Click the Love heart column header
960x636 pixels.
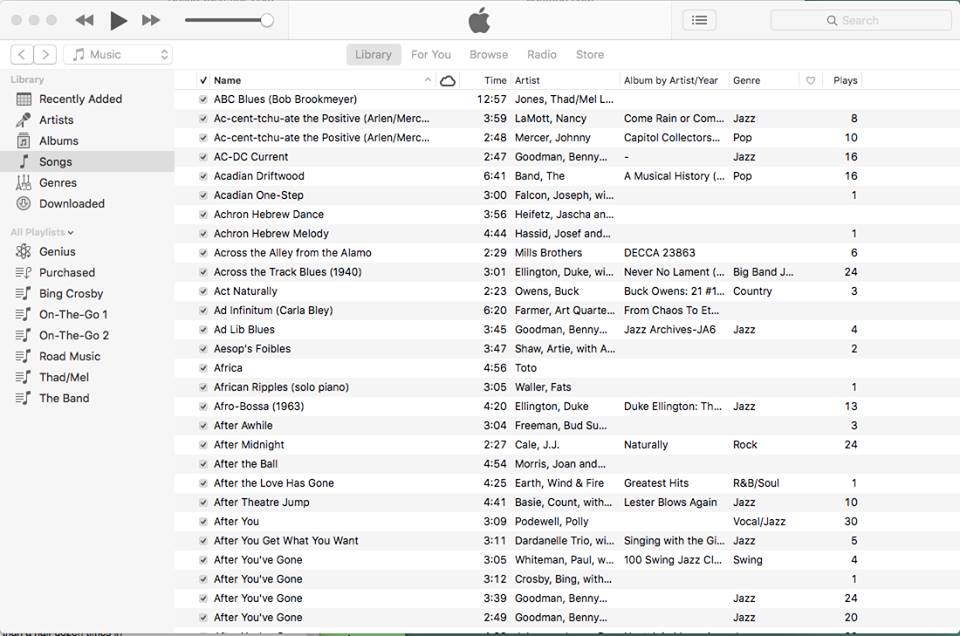point(811,80)
